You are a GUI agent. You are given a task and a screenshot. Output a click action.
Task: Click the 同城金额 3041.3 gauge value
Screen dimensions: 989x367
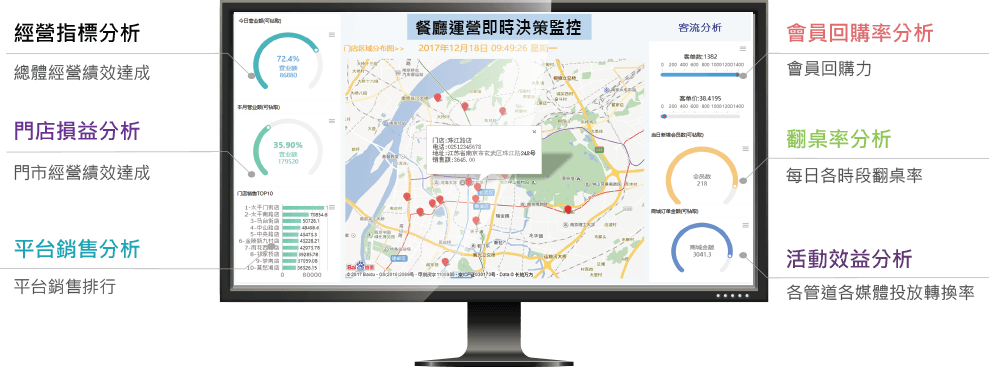coord(701,251)
